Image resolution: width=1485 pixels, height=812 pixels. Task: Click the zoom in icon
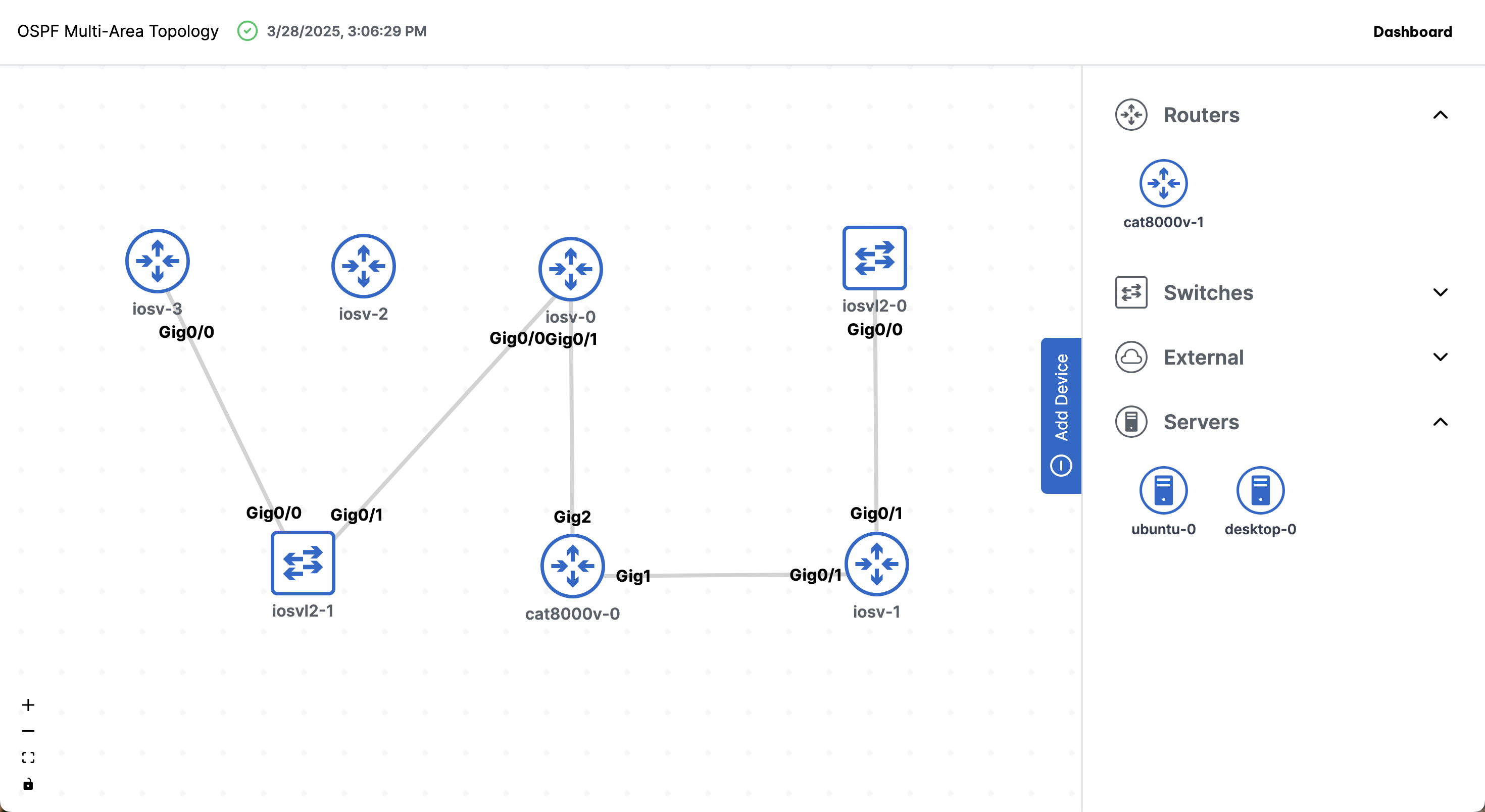click(28, 704)
